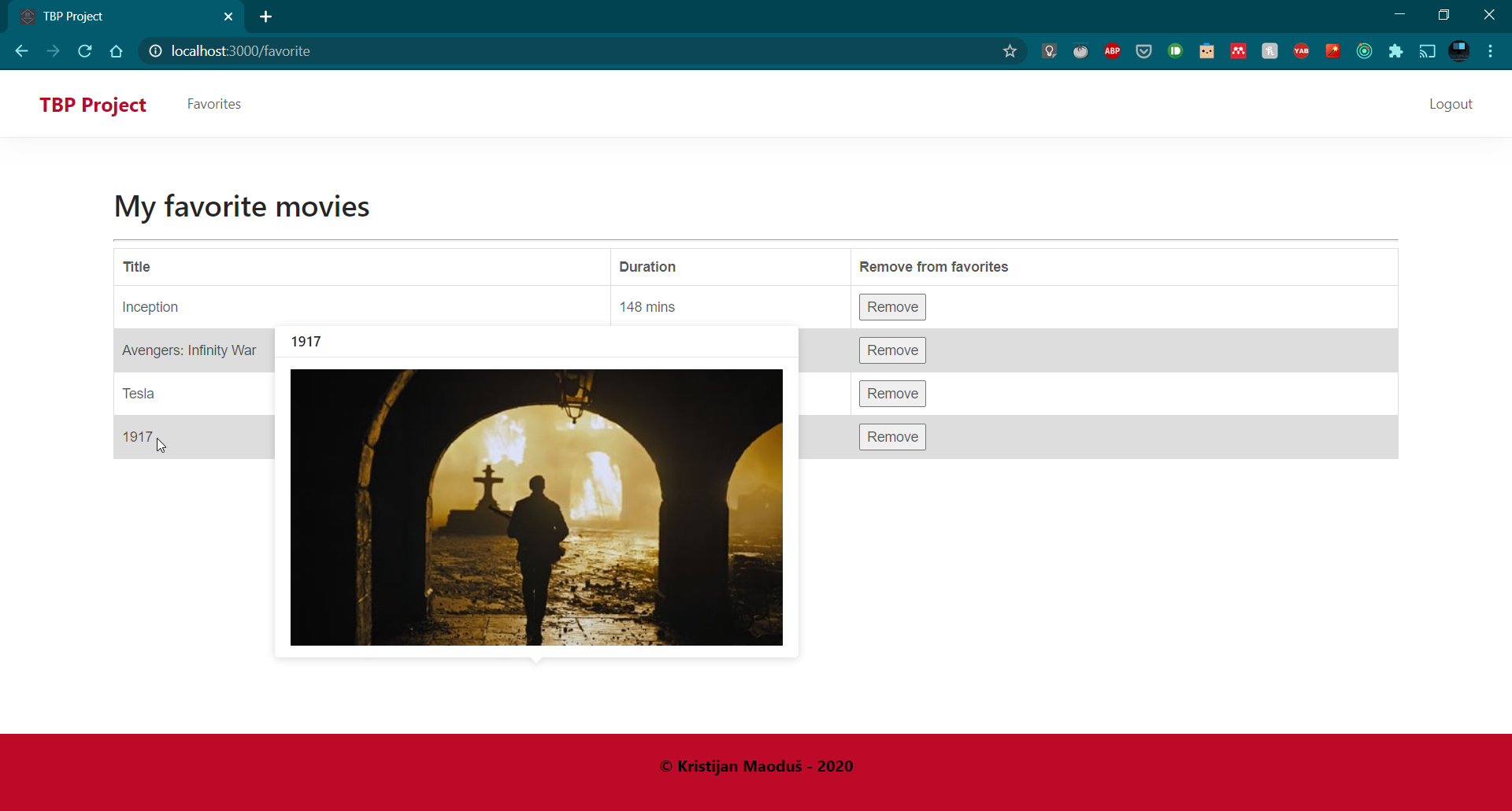Open a new browser tab
1512x811 pixels.
click(265, 17)
